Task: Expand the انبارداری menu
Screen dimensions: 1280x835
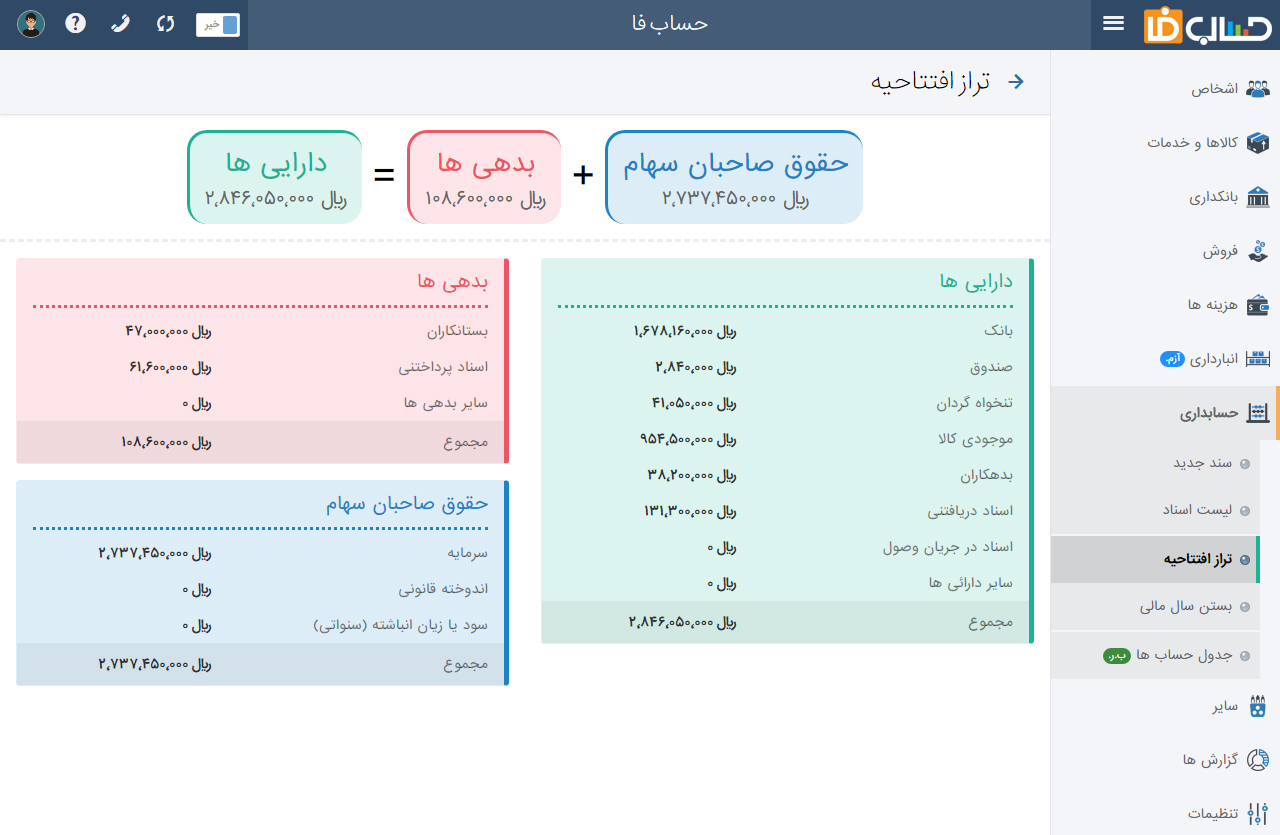Action: 1165,358
